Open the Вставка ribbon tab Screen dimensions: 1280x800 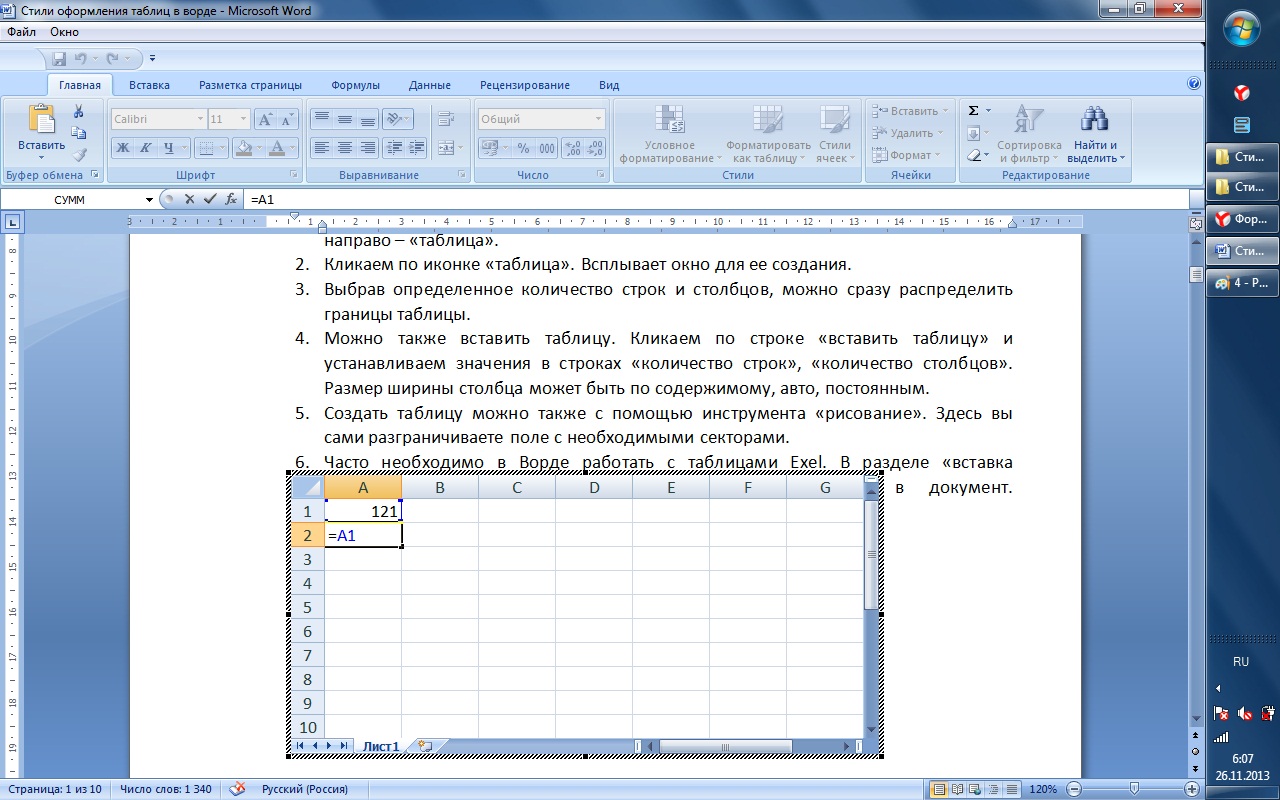pos(149,85)
